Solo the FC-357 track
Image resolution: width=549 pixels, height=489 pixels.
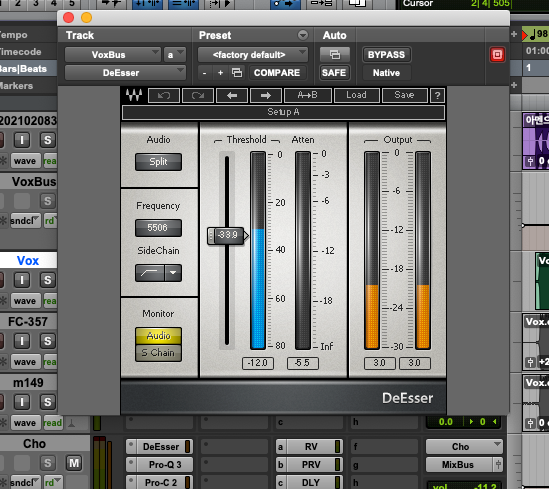tap(48, 341)
